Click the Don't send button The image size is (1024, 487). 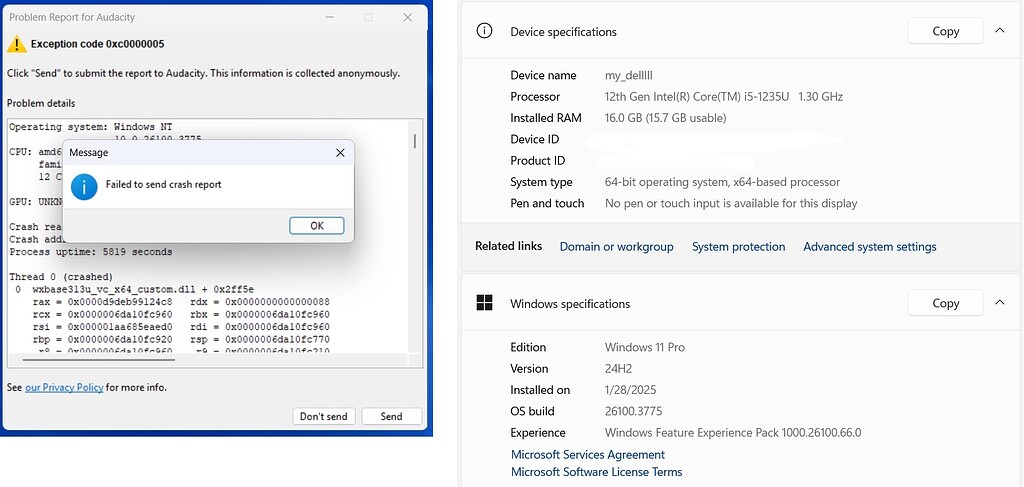324,416
